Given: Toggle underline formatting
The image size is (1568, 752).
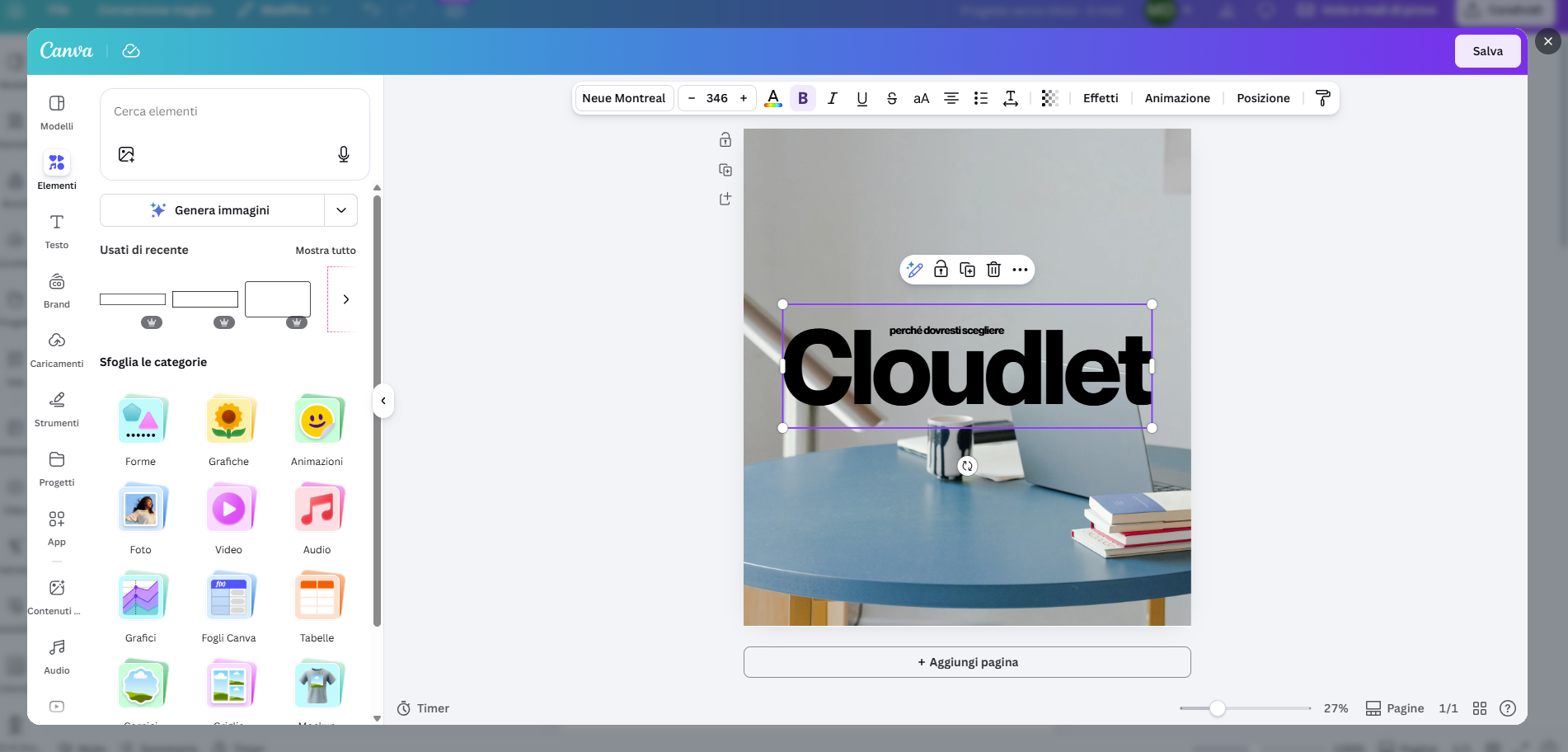Looking at the screenshot, I should (x=862, y=98).
